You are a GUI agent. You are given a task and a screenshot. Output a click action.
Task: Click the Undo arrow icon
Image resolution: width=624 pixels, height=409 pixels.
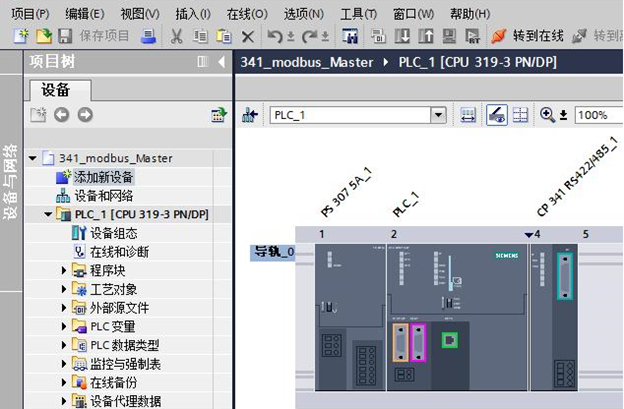point(274,36)
